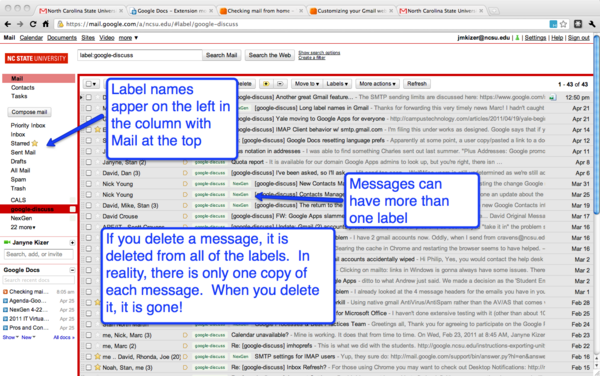Toggle importance marker on David Crouse row

tap(185, 216)
